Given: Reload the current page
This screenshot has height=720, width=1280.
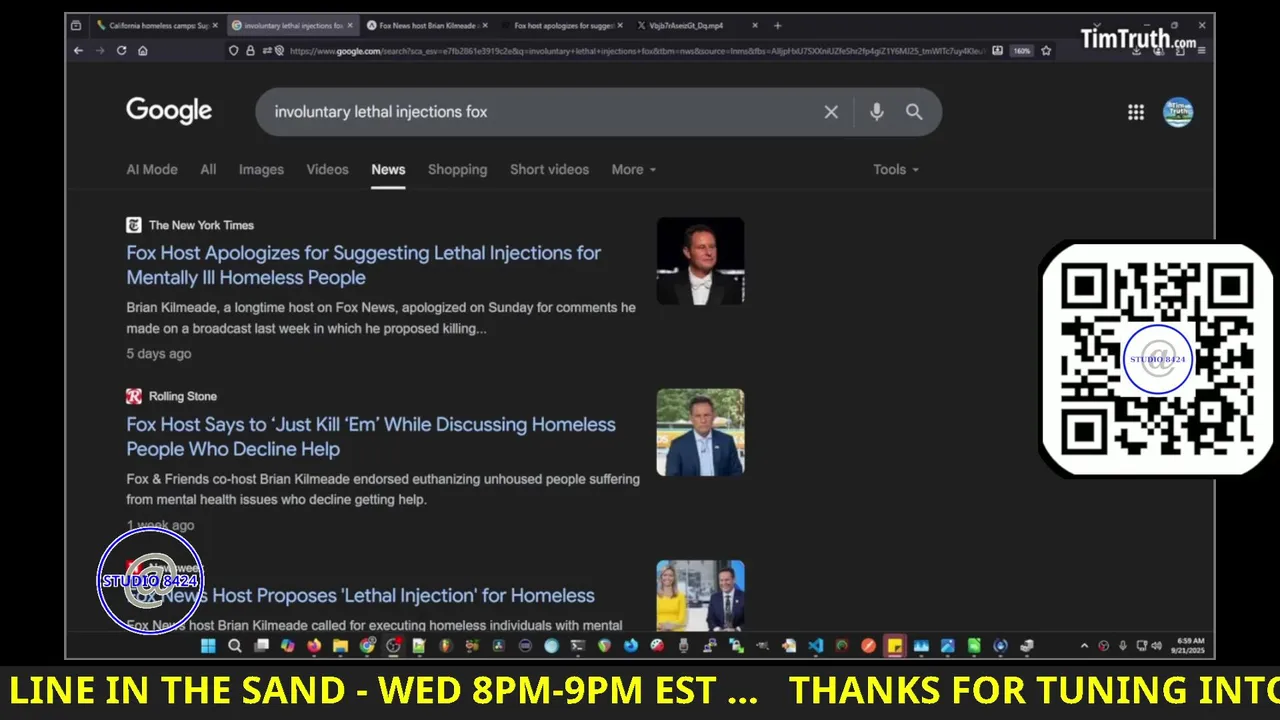Looking at the screenshot, I should 121,50.
